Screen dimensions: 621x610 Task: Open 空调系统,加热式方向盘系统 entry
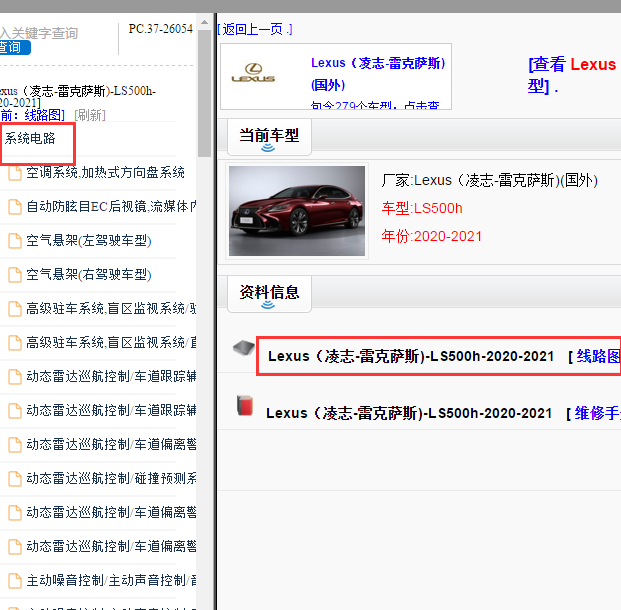(x=105, y=173)
